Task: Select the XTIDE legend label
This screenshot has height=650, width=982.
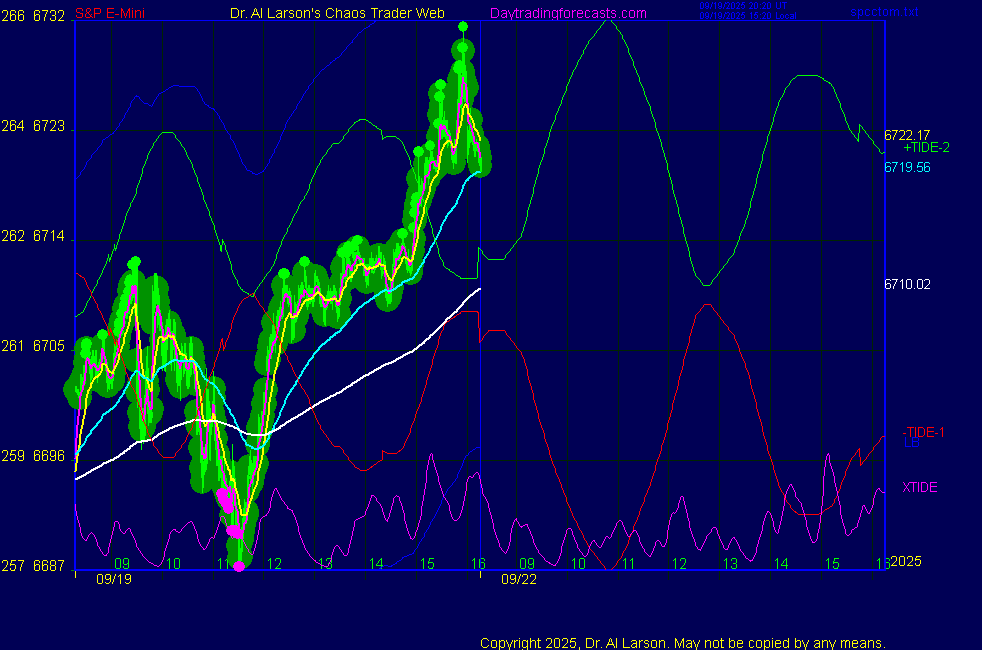Action: click(920, 487)
